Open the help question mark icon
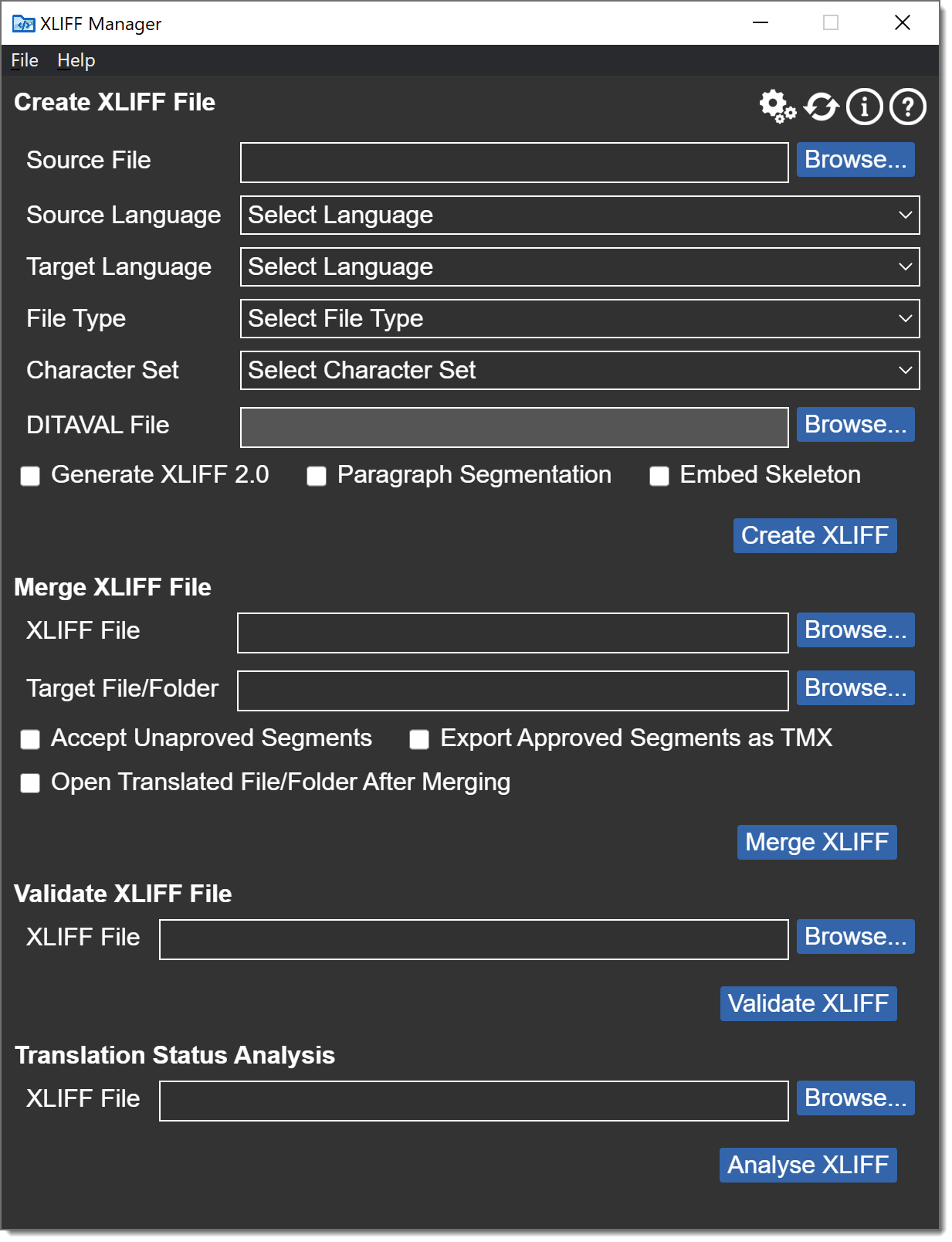Screen dimensions: 952x1242 [907, 107]
